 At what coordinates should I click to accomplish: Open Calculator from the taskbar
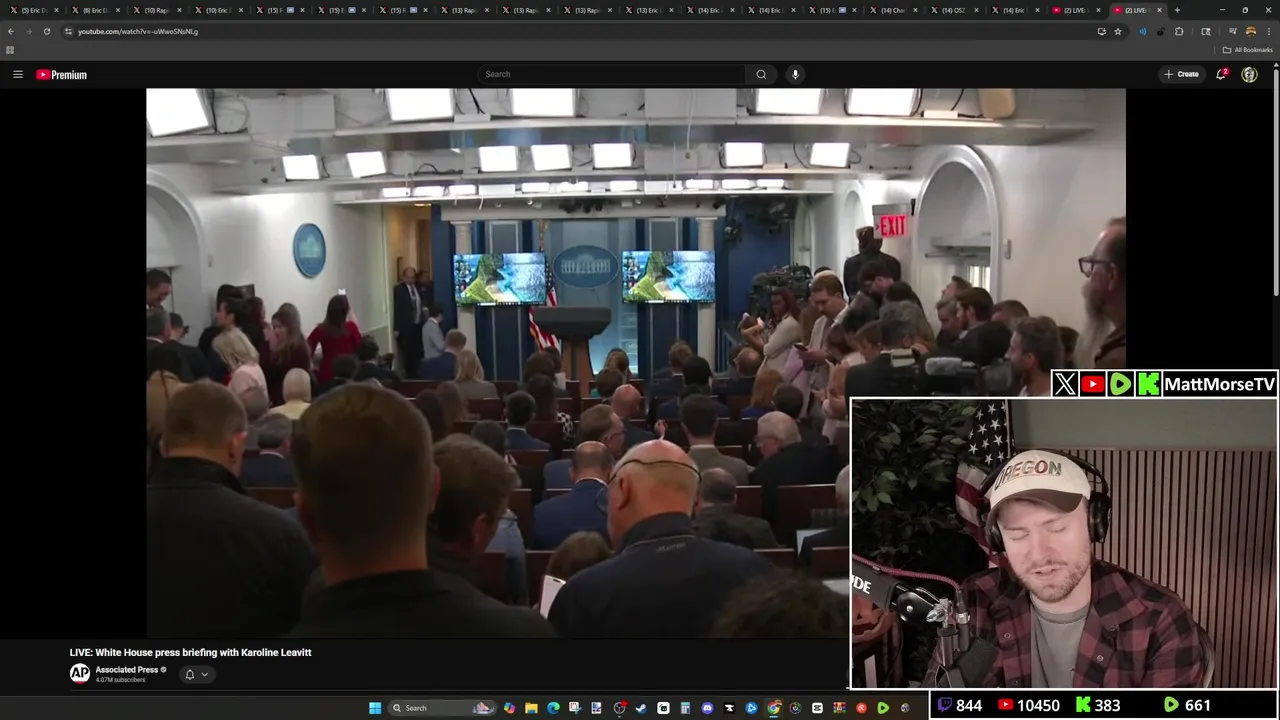tap(685, 708)
